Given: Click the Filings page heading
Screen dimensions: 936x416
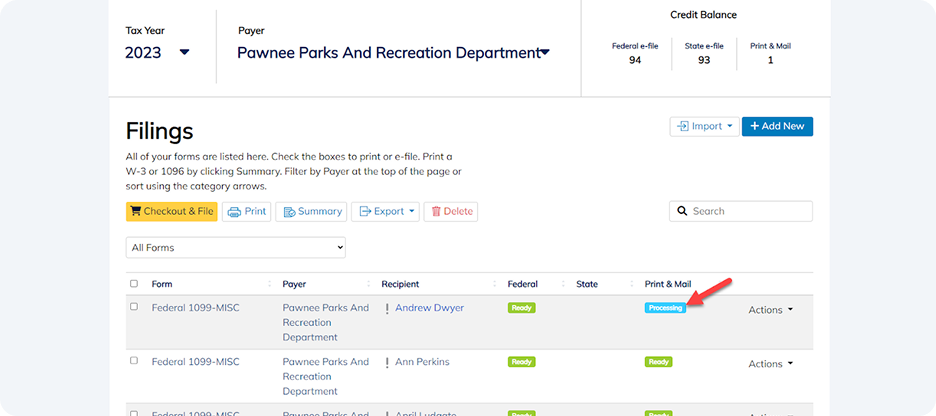Looking at the screenshot, I should (159, 131).
